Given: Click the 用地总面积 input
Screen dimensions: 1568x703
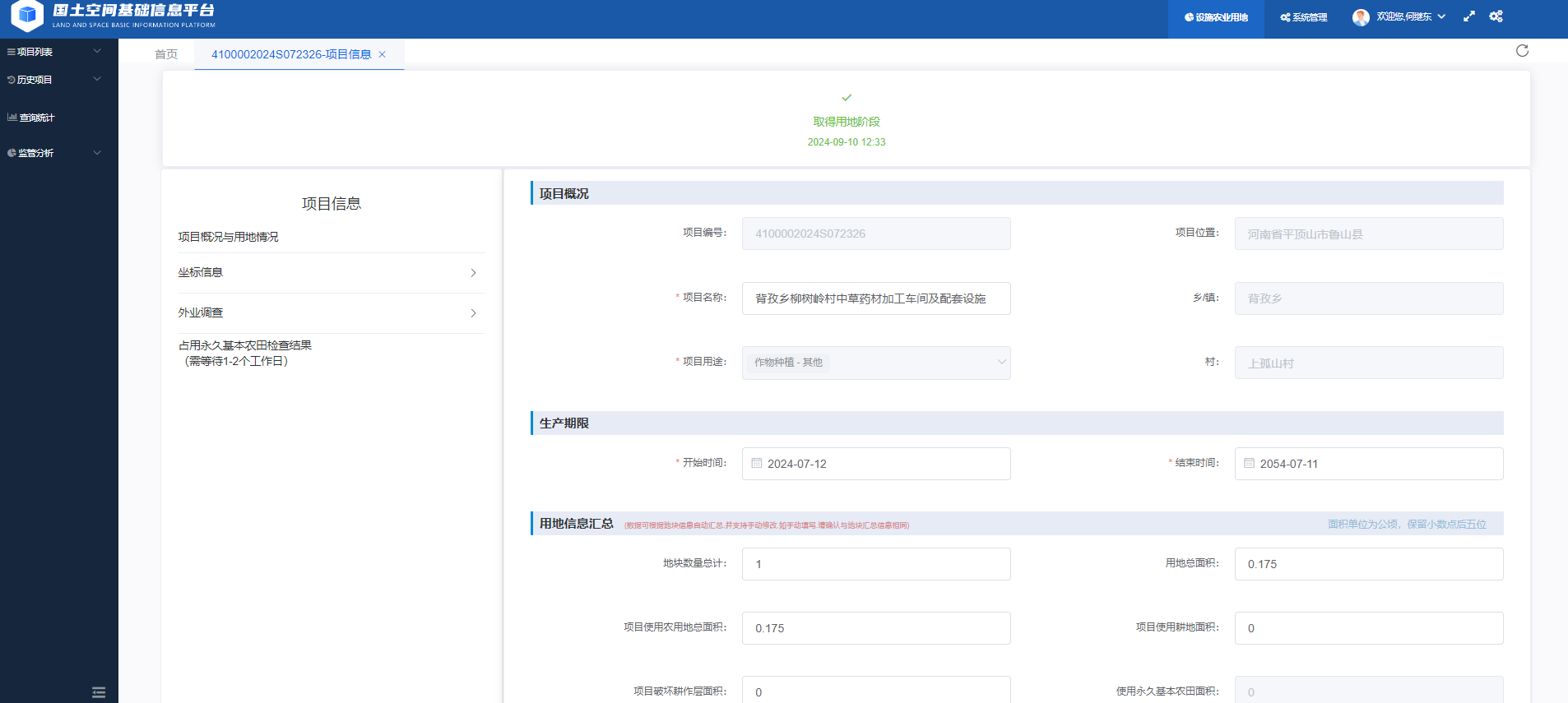Looking at the screenshot, I should (x=1369, y=564).
